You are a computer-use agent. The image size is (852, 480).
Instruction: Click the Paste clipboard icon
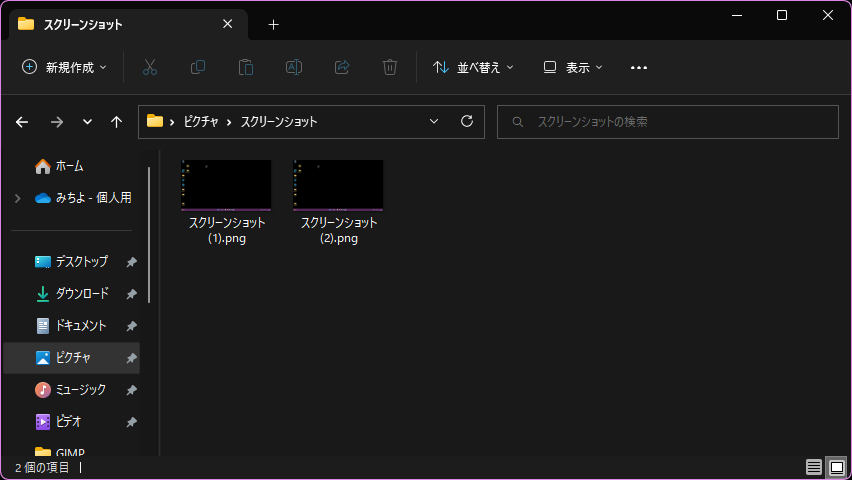(x=246, y=67)
